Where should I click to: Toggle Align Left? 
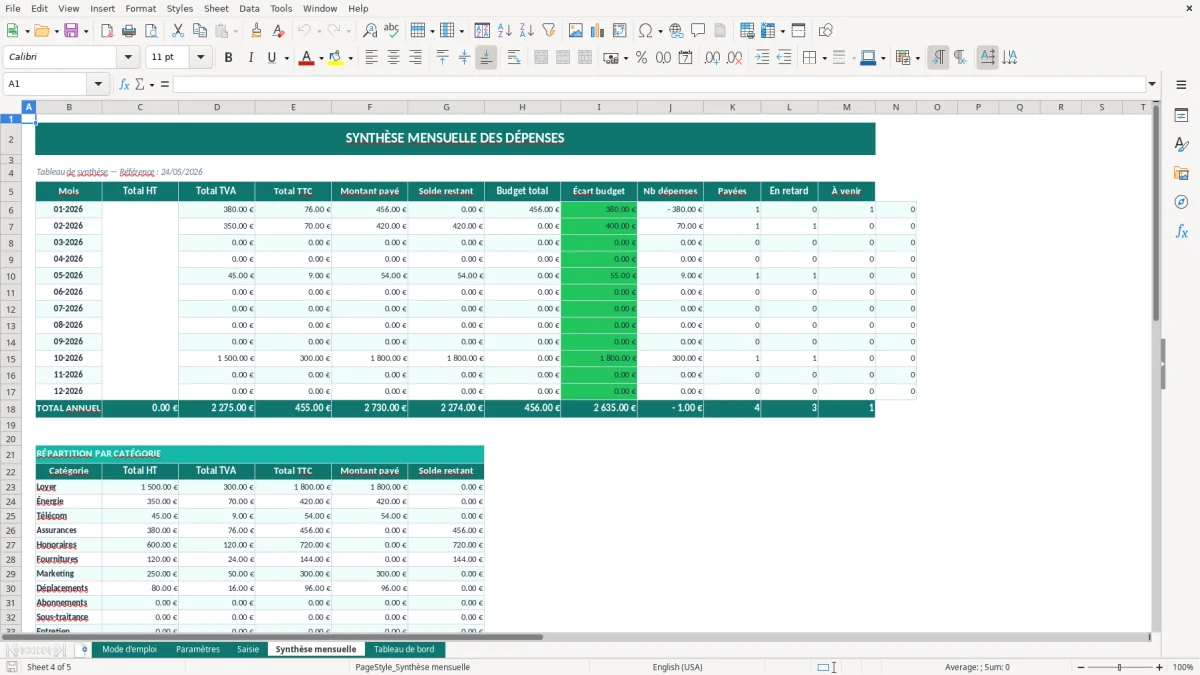(x=372, y=58)
